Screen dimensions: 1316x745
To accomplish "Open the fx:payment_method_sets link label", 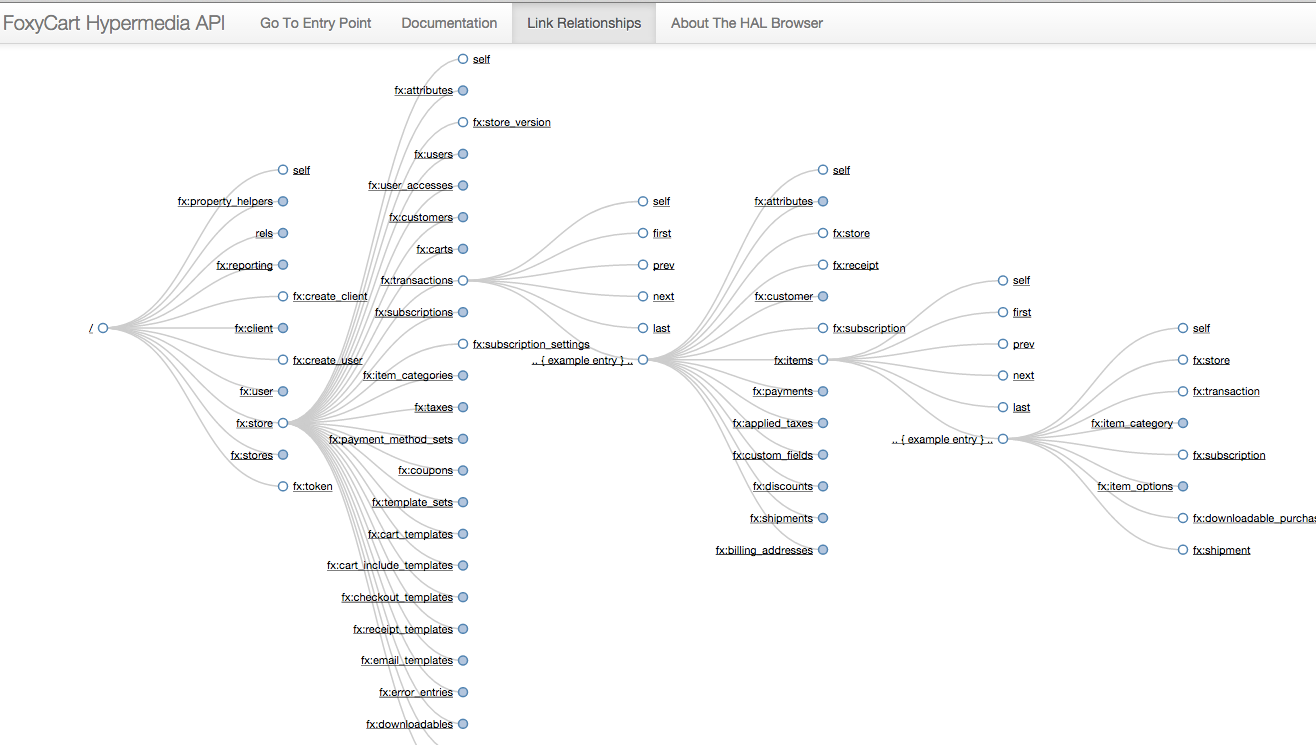I will coord(391,440).
